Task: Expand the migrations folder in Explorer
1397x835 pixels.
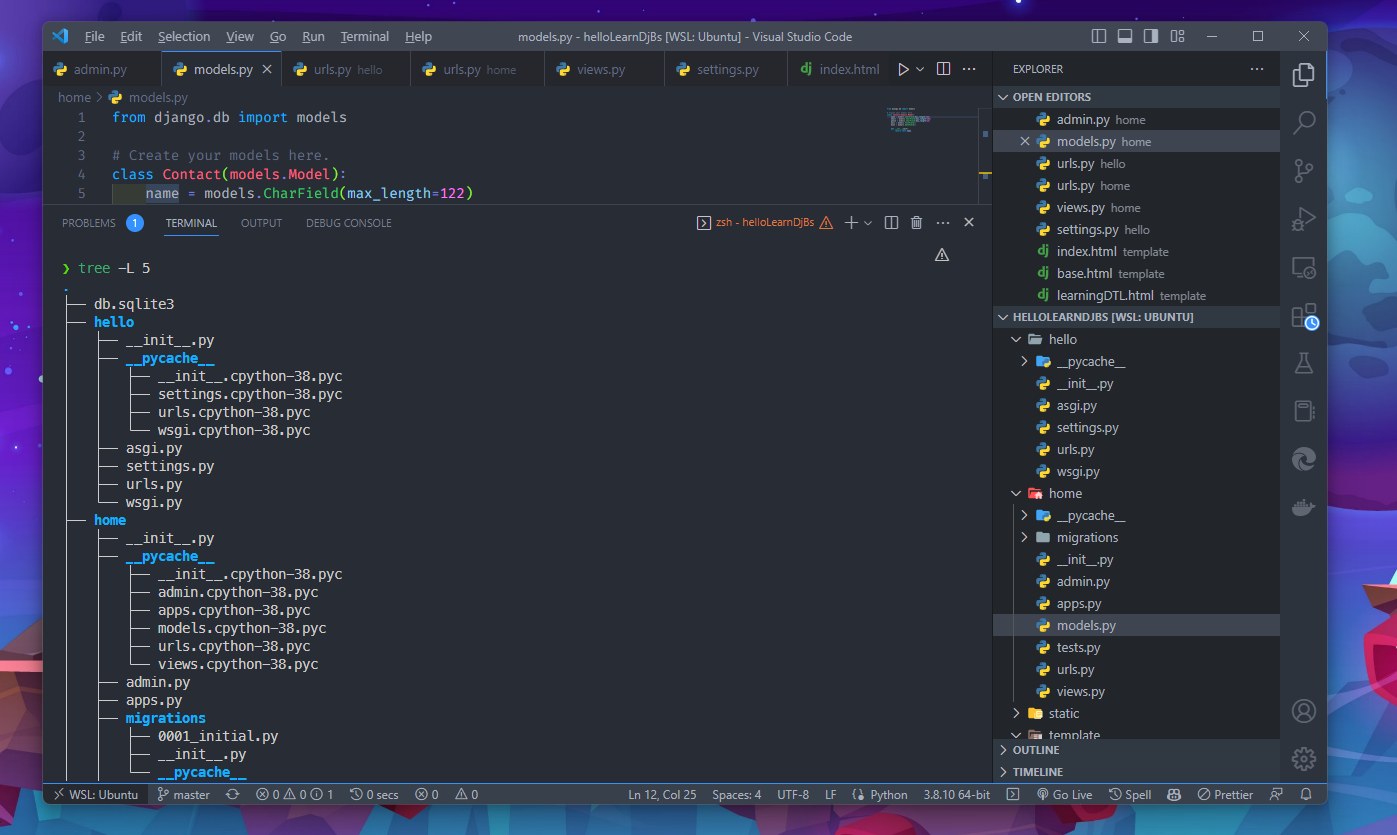Action: point(1088,537)
